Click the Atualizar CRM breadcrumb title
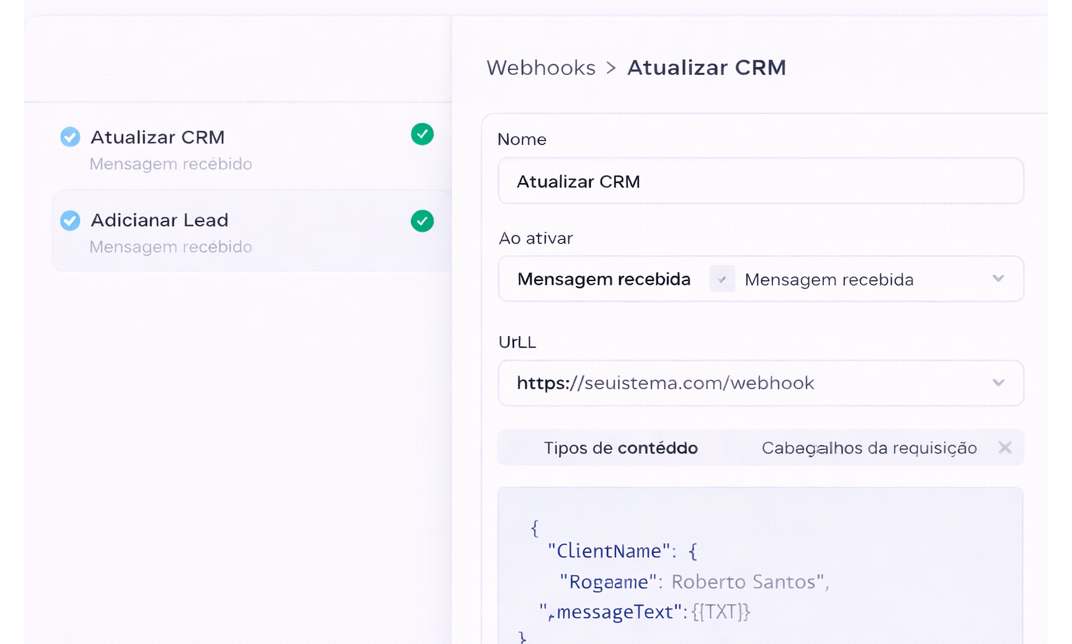Viewport: 1072px width, 644px height. pyautogui.click(x=706, y=68)
